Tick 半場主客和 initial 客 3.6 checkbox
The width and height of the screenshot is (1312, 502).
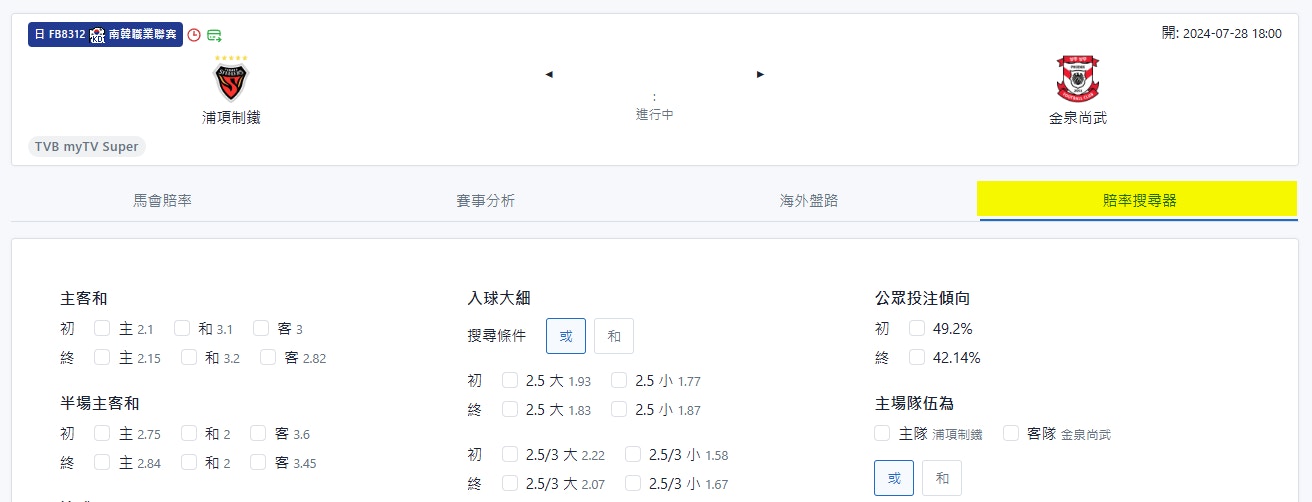(x=258, y=433)
